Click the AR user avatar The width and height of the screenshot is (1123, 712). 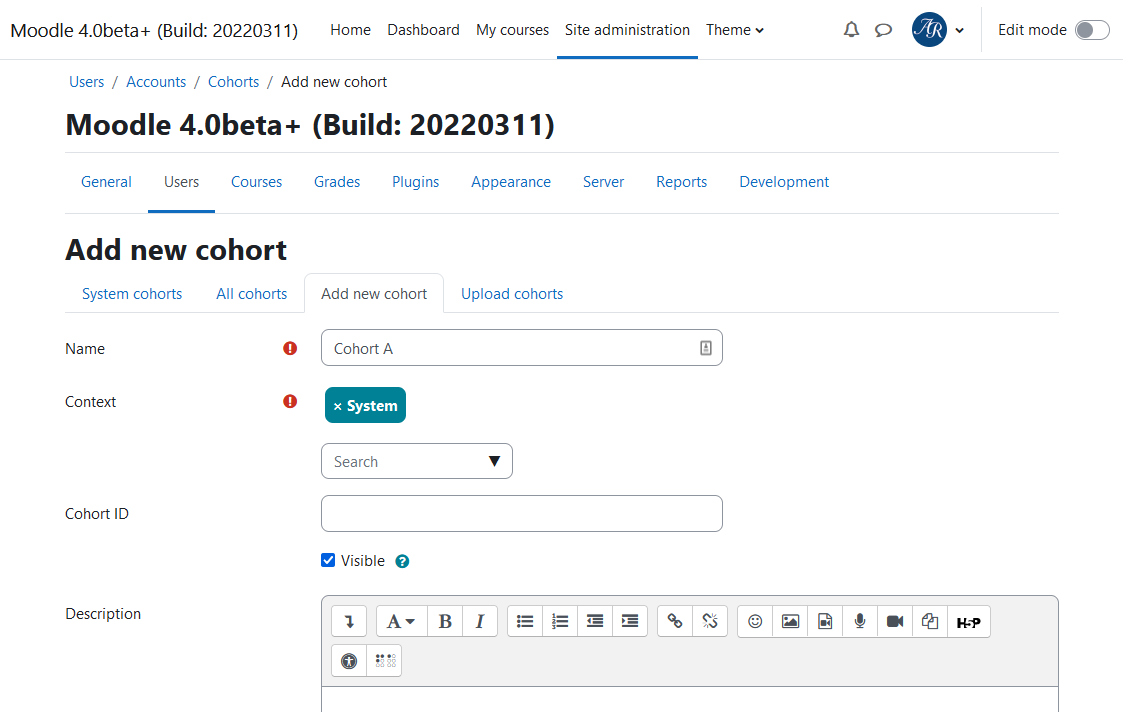929,30
